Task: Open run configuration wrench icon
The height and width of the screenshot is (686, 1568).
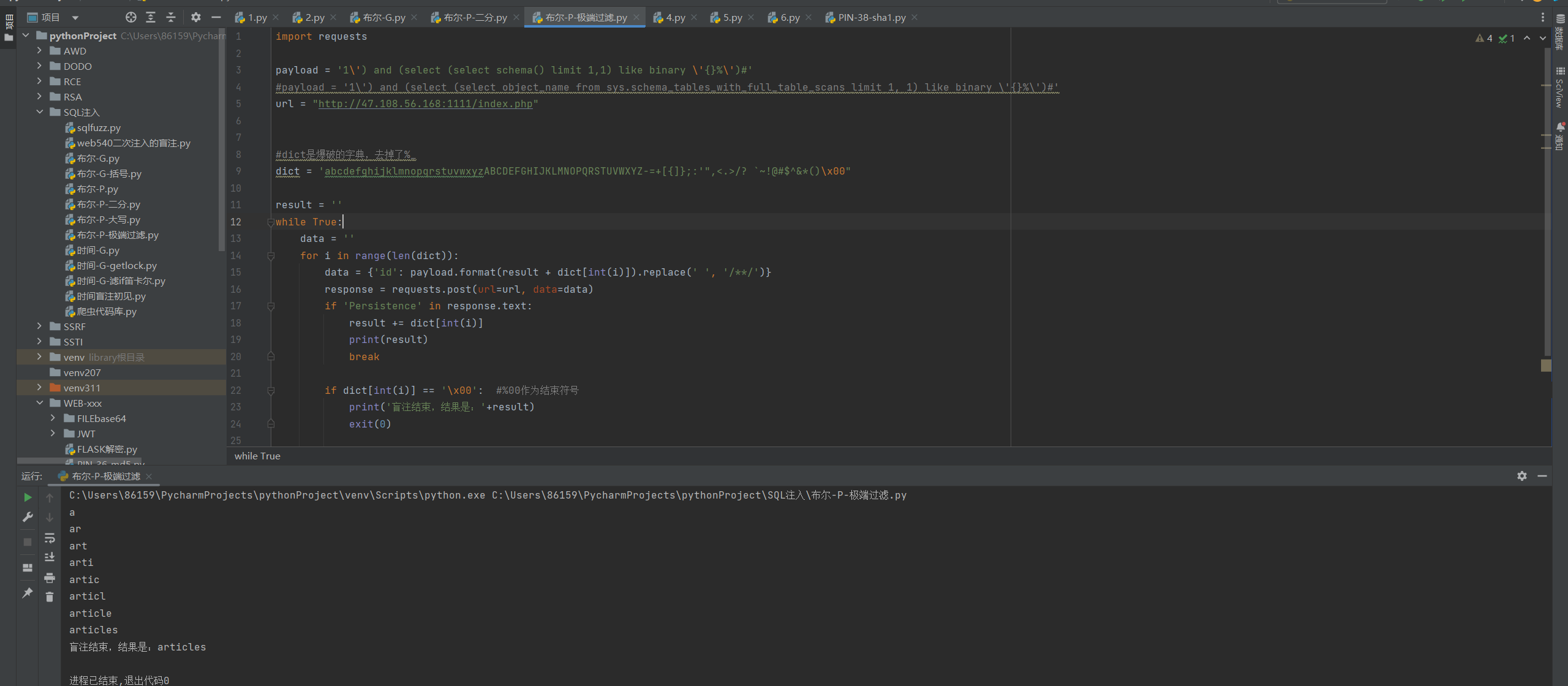Action: point(28,517)
